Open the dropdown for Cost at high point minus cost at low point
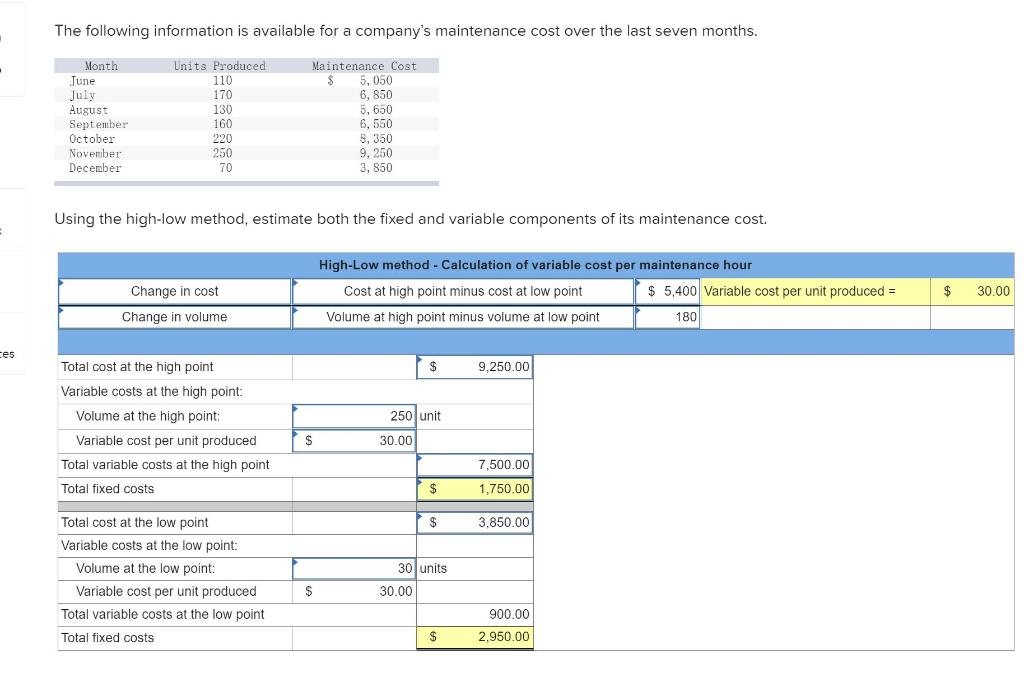 (x=462, y=291)
